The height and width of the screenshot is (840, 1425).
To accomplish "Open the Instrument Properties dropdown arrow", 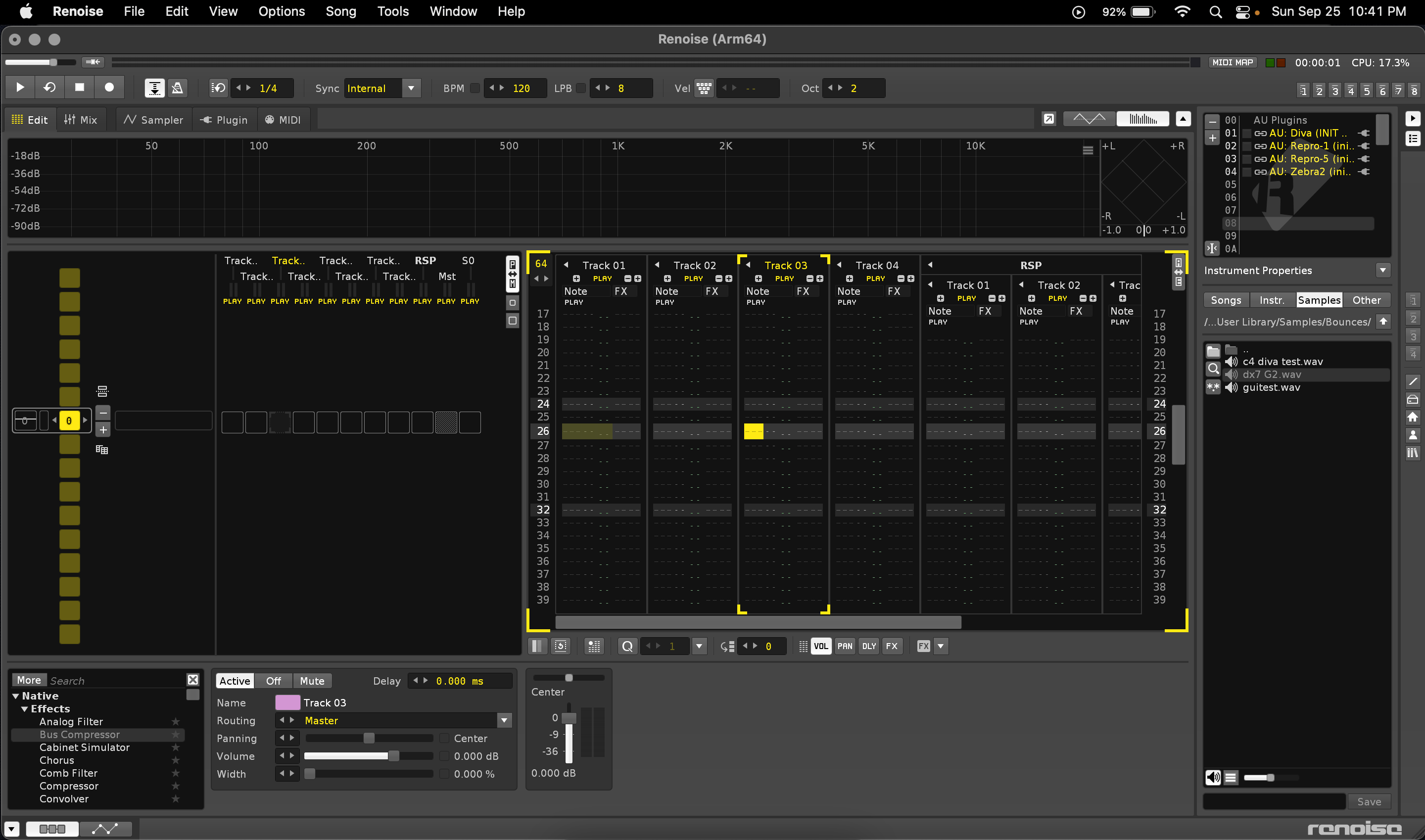I will [x=1383, y=271].
